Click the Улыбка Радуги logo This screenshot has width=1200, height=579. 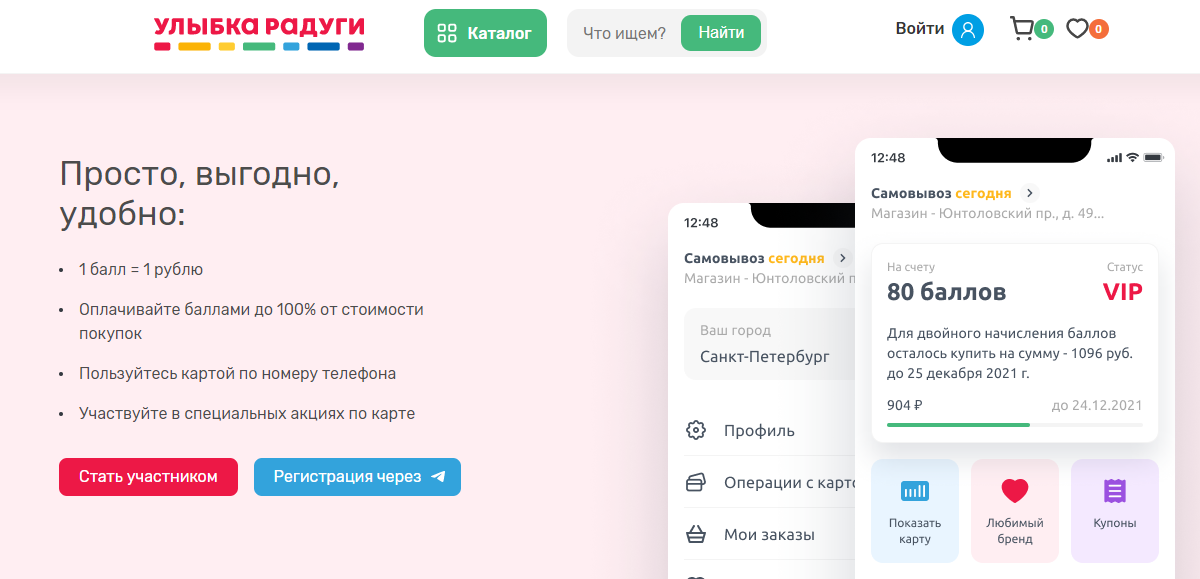pos(257,32)
